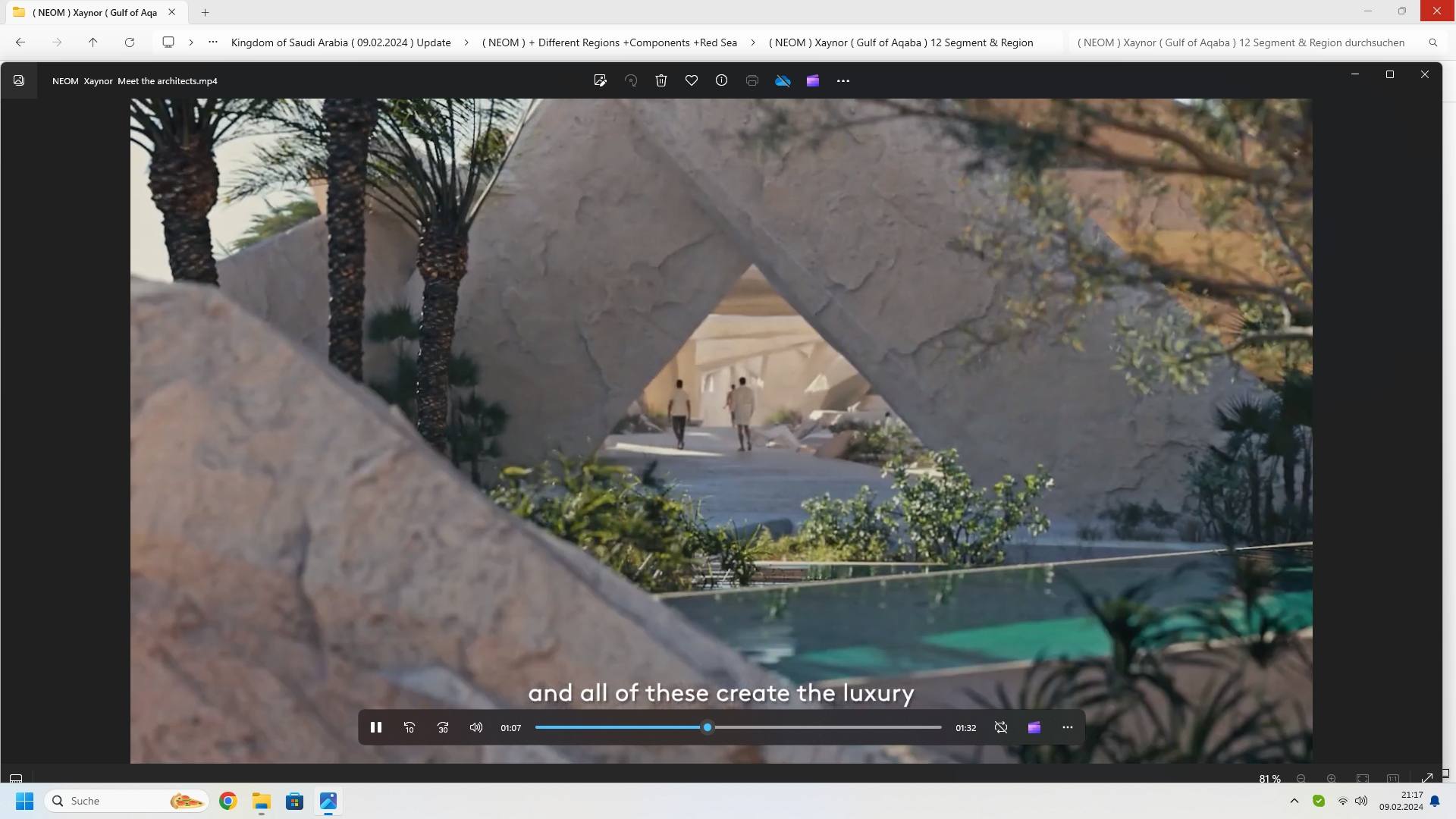Expand chevron after Red Sea breadcrumb
This screenshot has height=819, width=1456.
[753, 42]
